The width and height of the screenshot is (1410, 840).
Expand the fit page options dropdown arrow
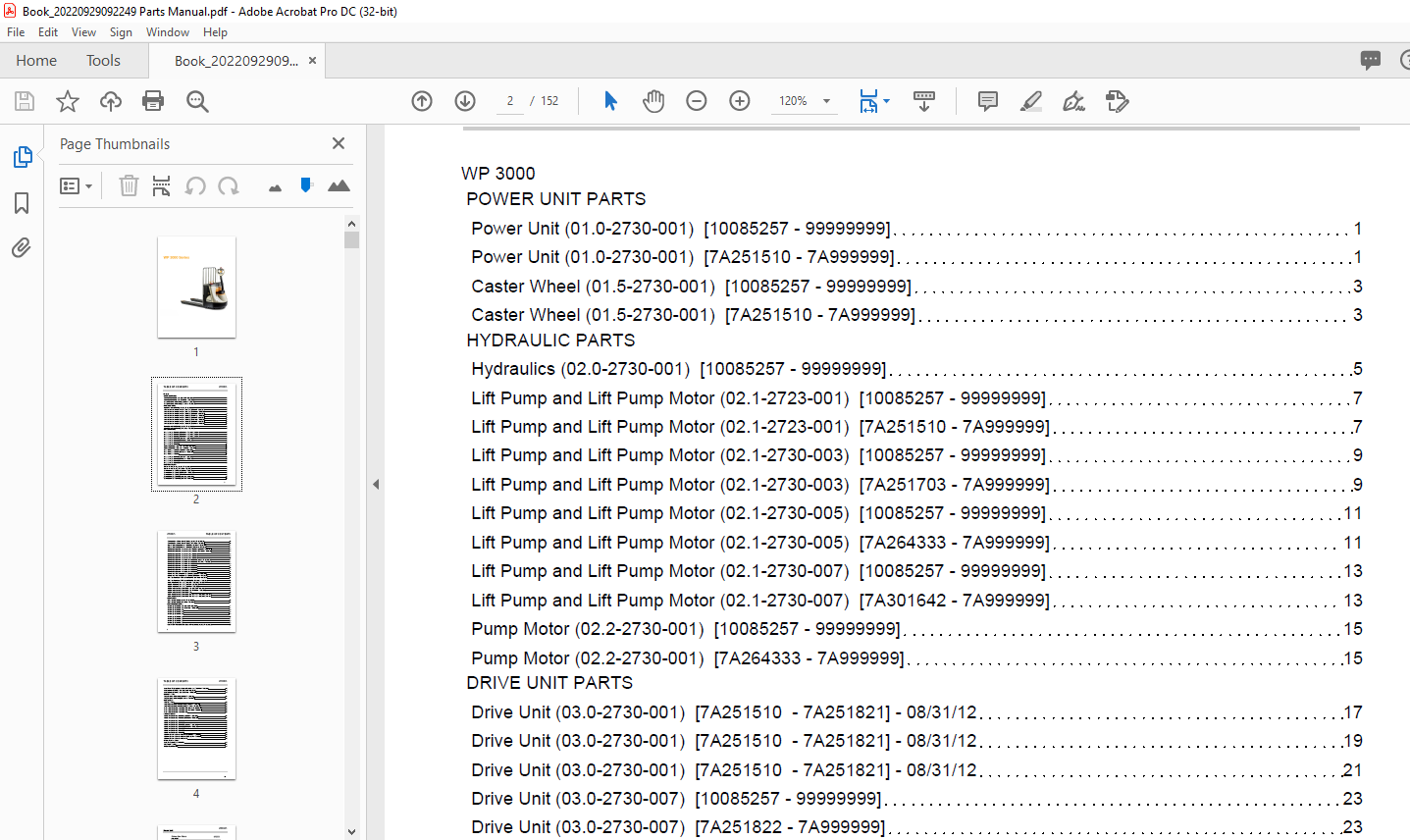tap(886, 101)
